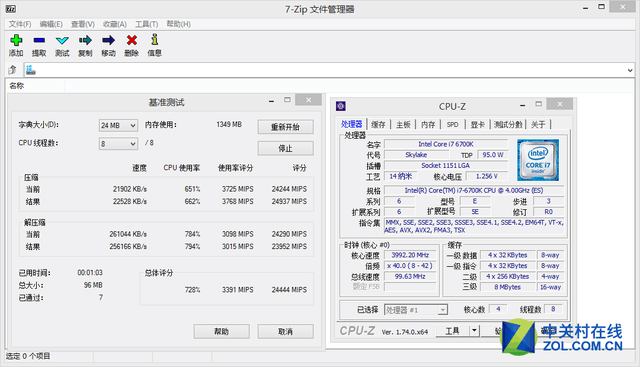The width and height of the screenshot is (640, 367).
Task: Click the Intel Core i7 logo badge
Action: tap(538, 160)
